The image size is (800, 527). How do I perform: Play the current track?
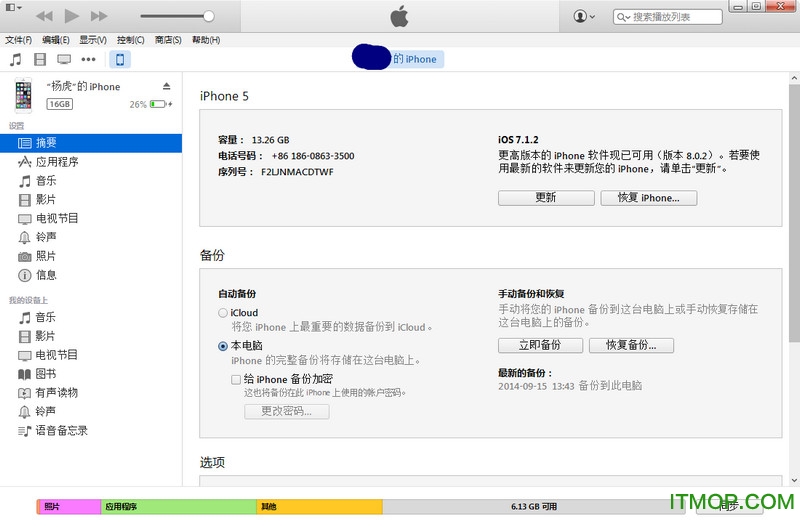click(x=72, y=16)
